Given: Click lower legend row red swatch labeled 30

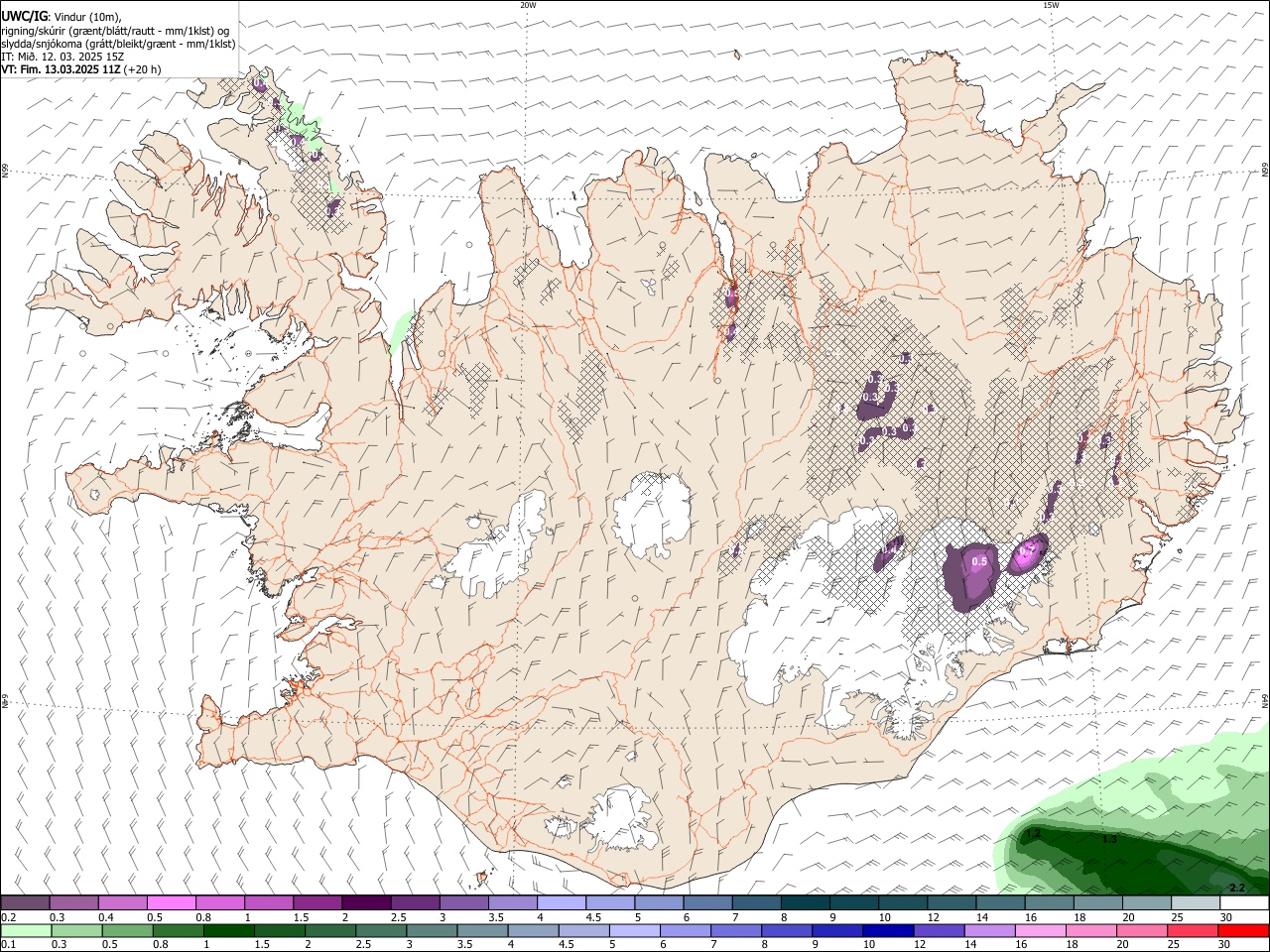Looking at the screenshot, I should pos(1243,931).
